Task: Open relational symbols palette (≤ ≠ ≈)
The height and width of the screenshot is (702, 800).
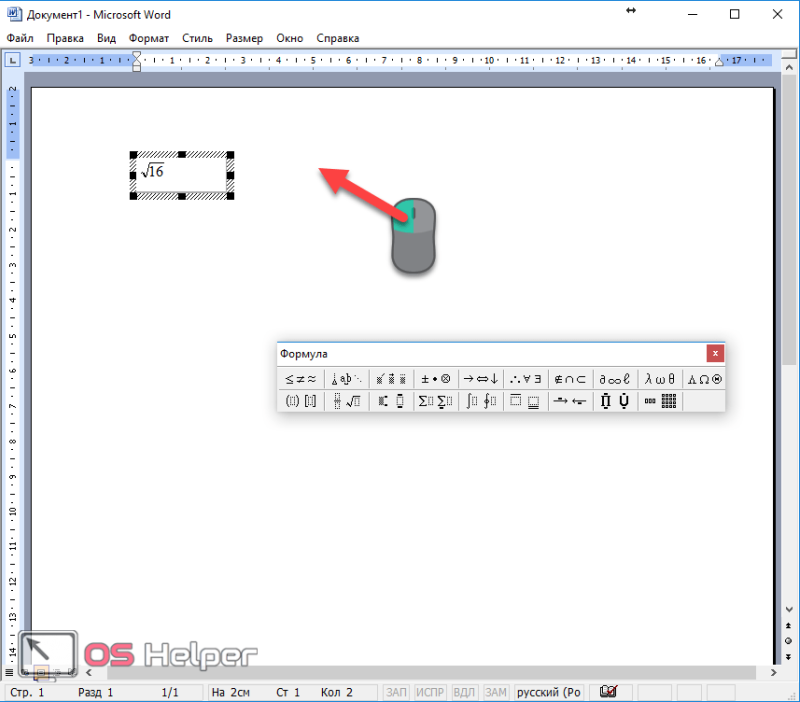Action: pos(301,379)
